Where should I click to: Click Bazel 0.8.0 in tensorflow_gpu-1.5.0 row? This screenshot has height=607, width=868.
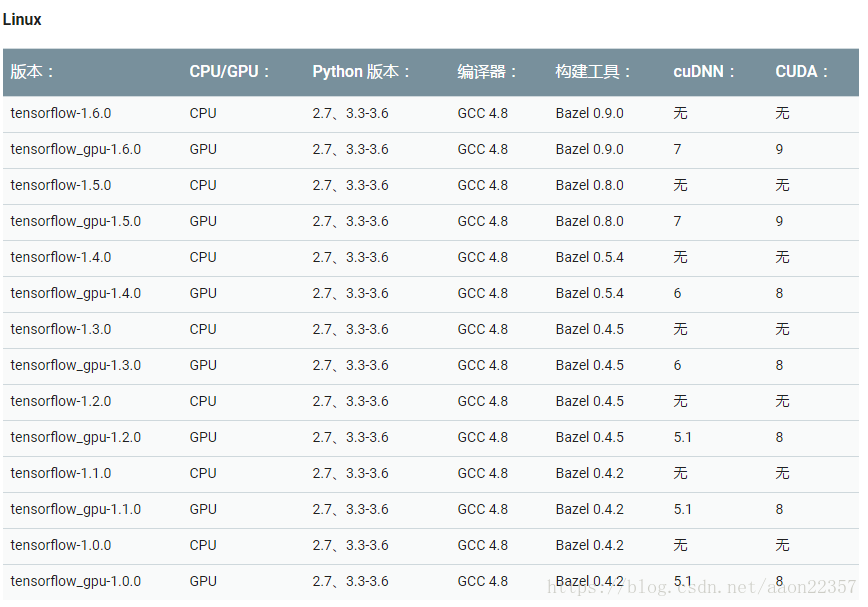point(590,221)
